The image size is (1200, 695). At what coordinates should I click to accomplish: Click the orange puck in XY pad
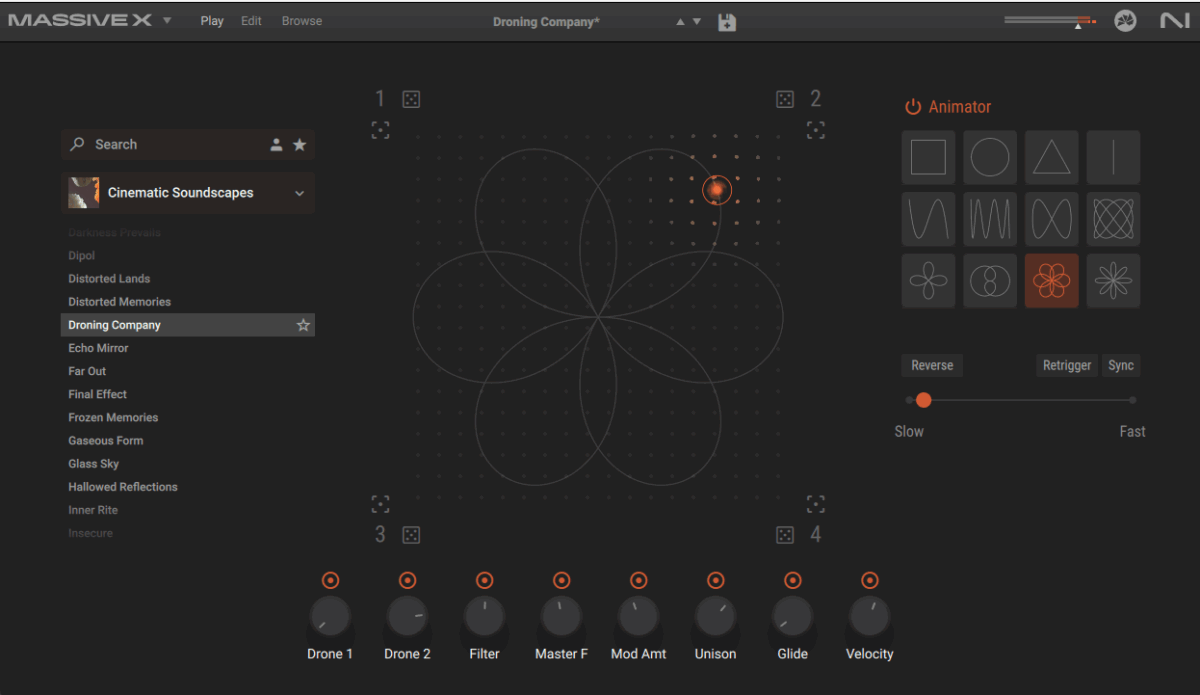click(716, 189)
